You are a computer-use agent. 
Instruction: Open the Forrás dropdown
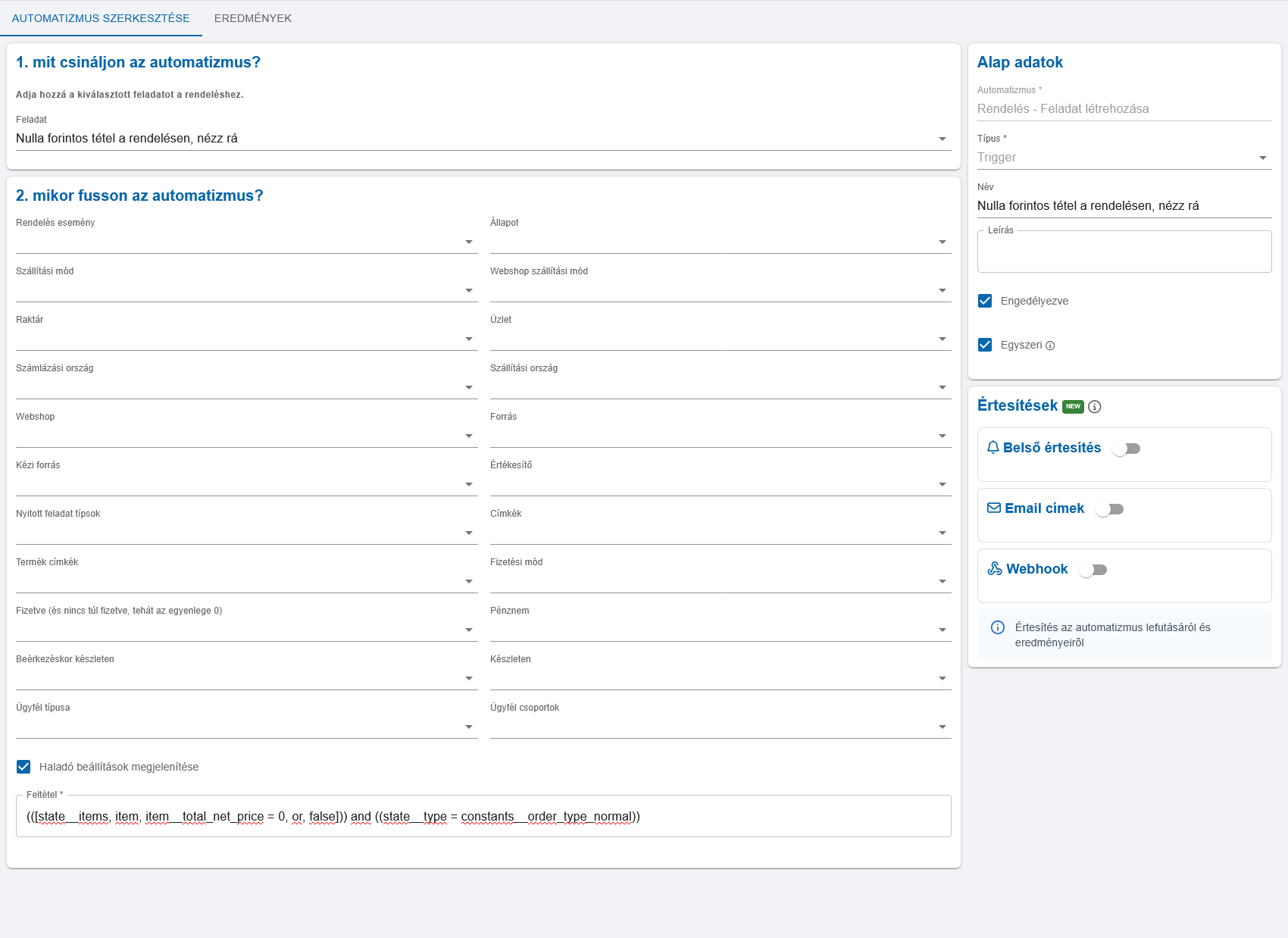click(x=721, y=436)
